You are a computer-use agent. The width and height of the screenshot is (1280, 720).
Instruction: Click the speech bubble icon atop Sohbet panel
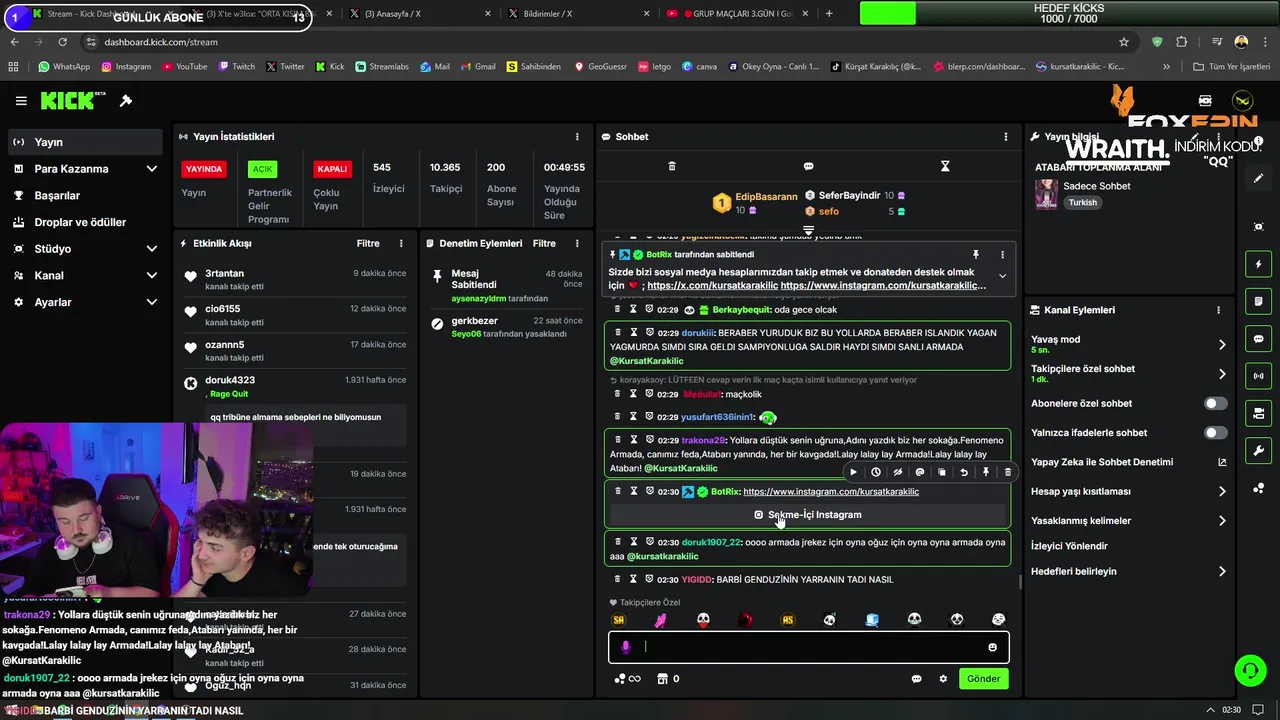pos(808,166)
